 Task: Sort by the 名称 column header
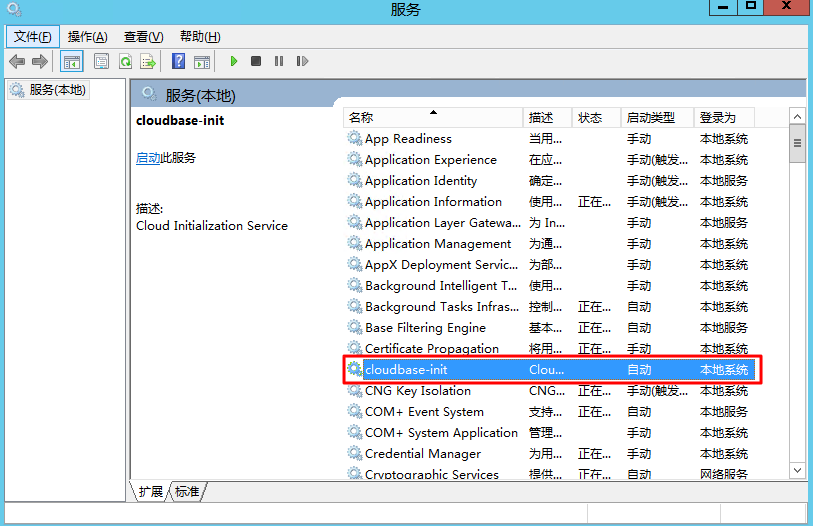point(433,118)
